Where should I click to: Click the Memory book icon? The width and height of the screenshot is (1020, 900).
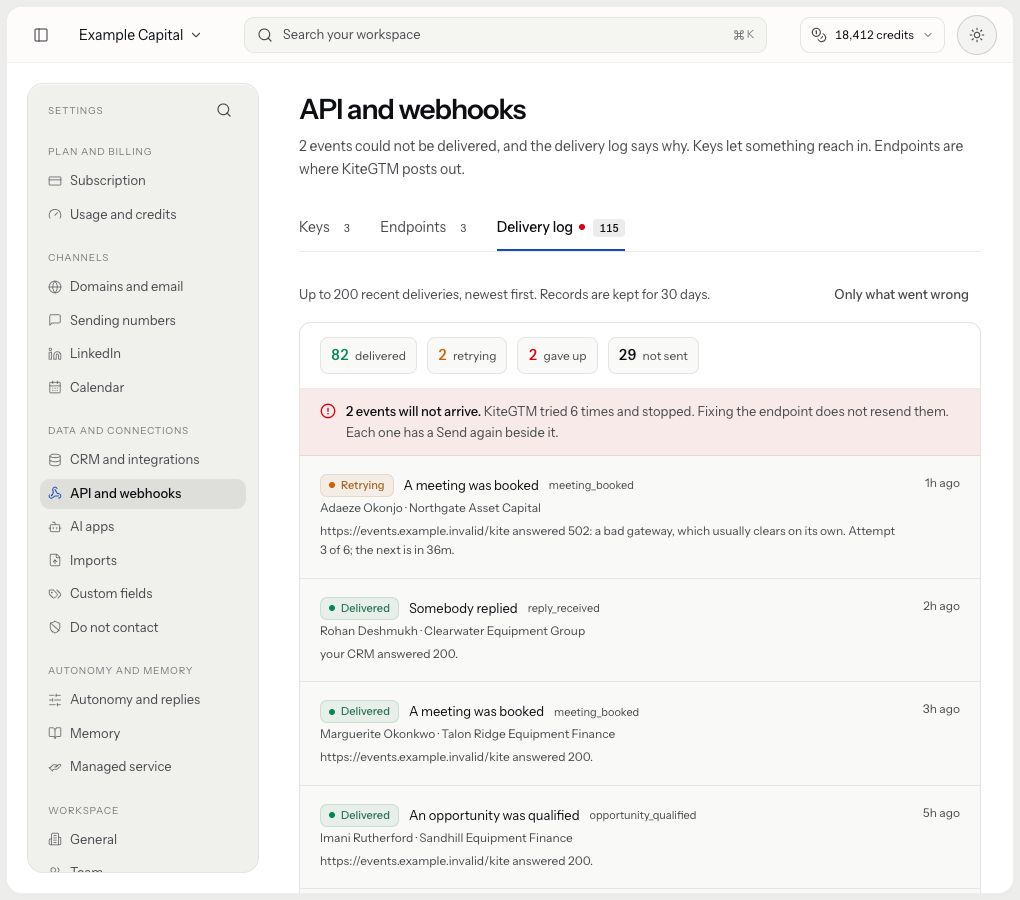(55, 734)
